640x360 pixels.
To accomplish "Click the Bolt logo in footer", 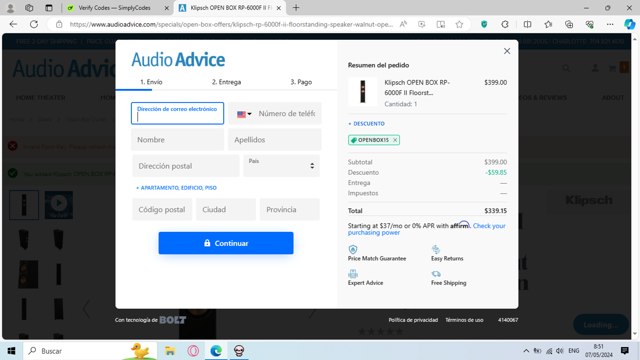I will 173,320.
